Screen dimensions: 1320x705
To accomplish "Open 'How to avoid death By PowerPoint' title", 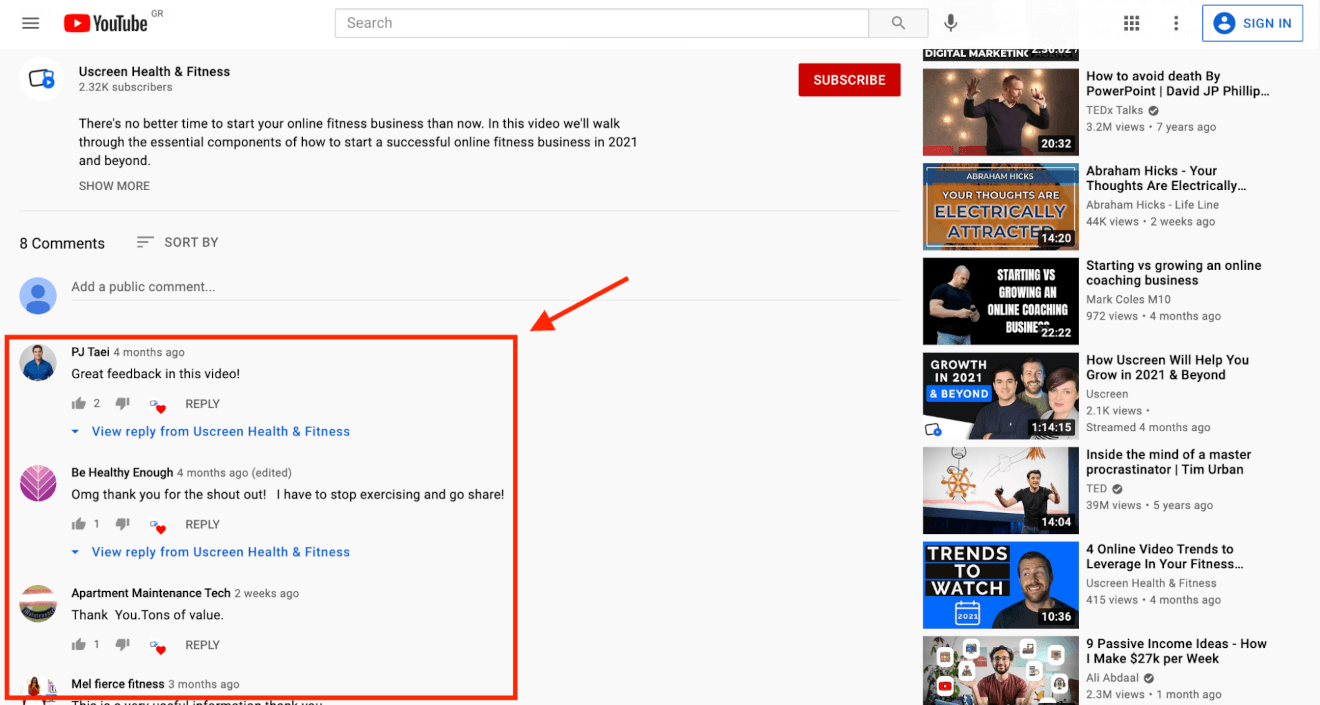I will coord(1178,83).
